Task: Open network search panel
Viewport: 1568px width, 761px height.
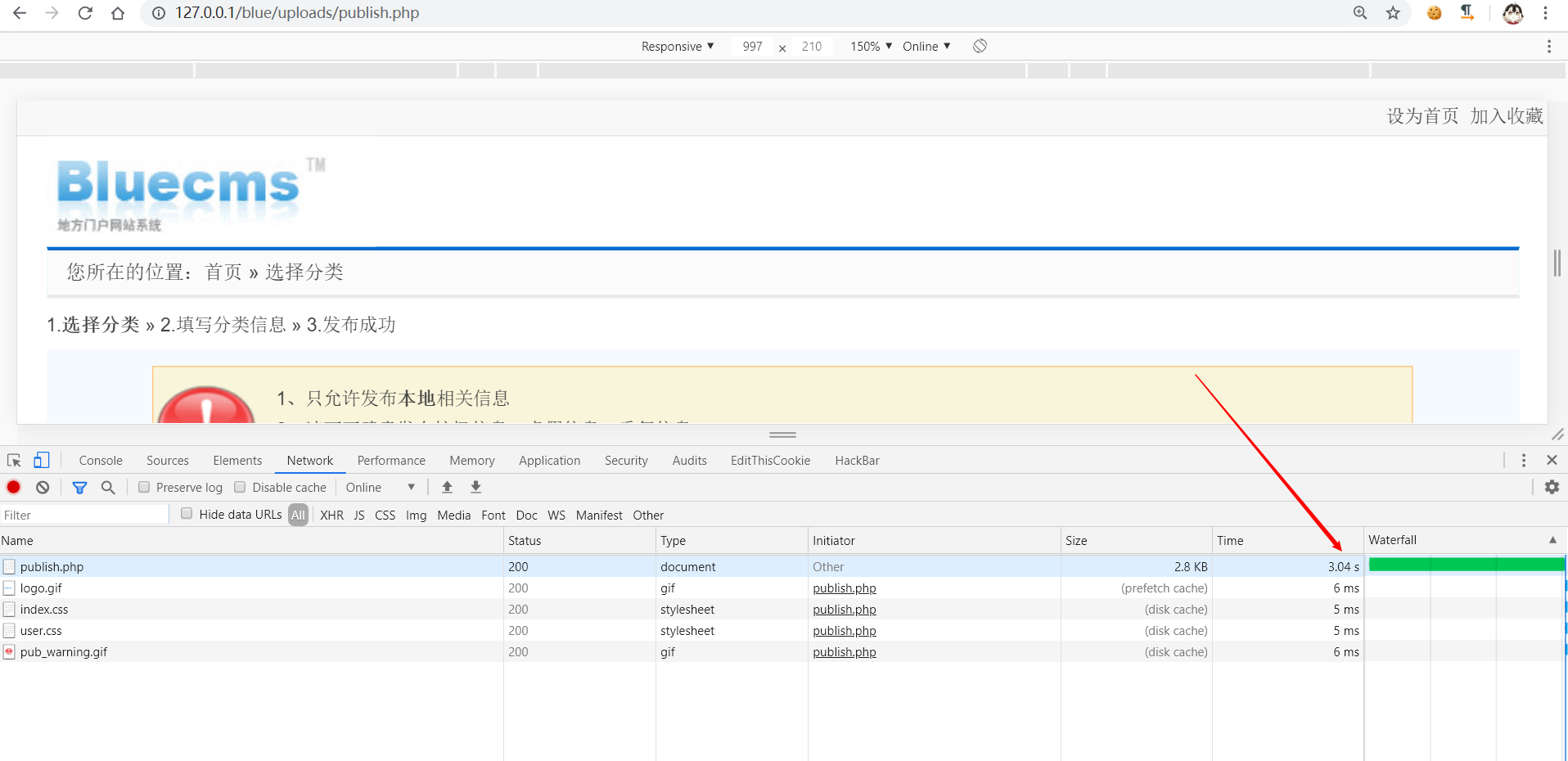Action: [108, 488]
